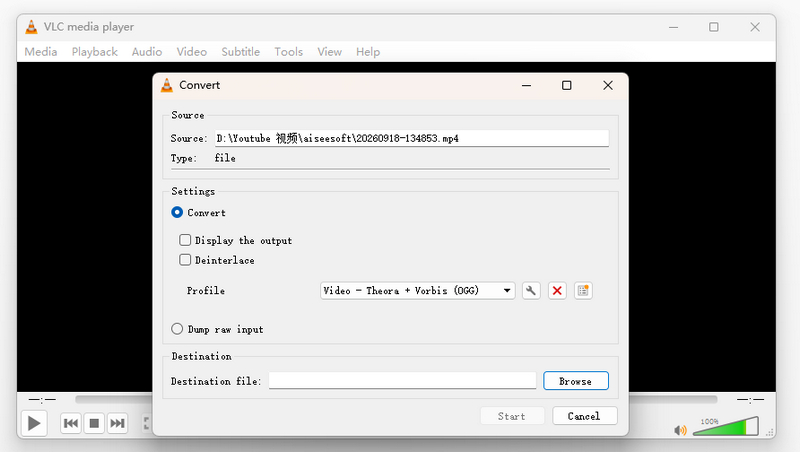The height and width of the screenshot is (452, 800).
Task: Click the Destination file input field
Action: pyautogui.click(x=403, y=381)
